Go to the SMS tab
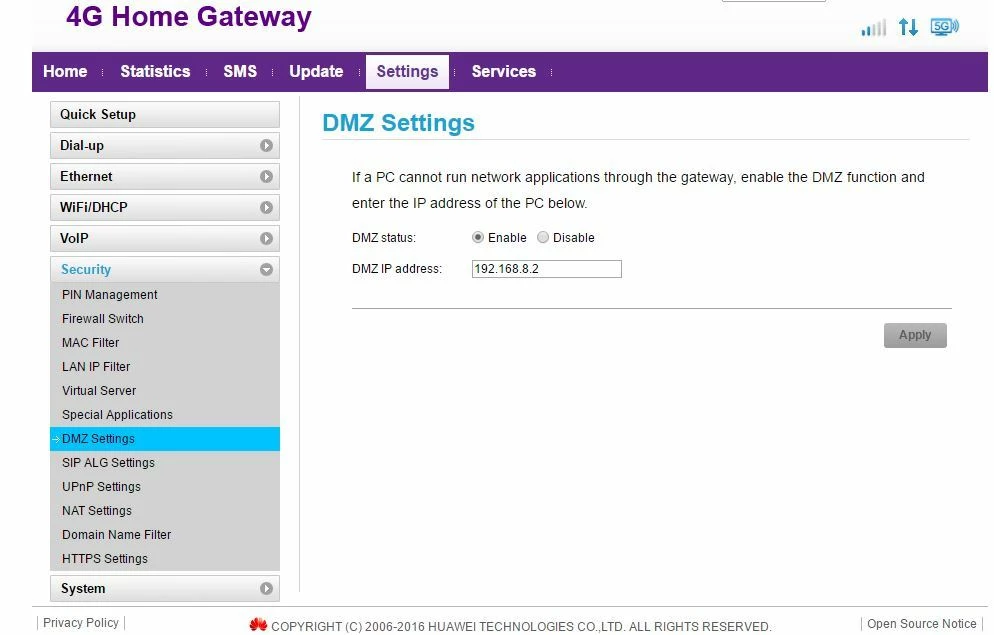Screen dimensions: 994x635 [240, 72]
